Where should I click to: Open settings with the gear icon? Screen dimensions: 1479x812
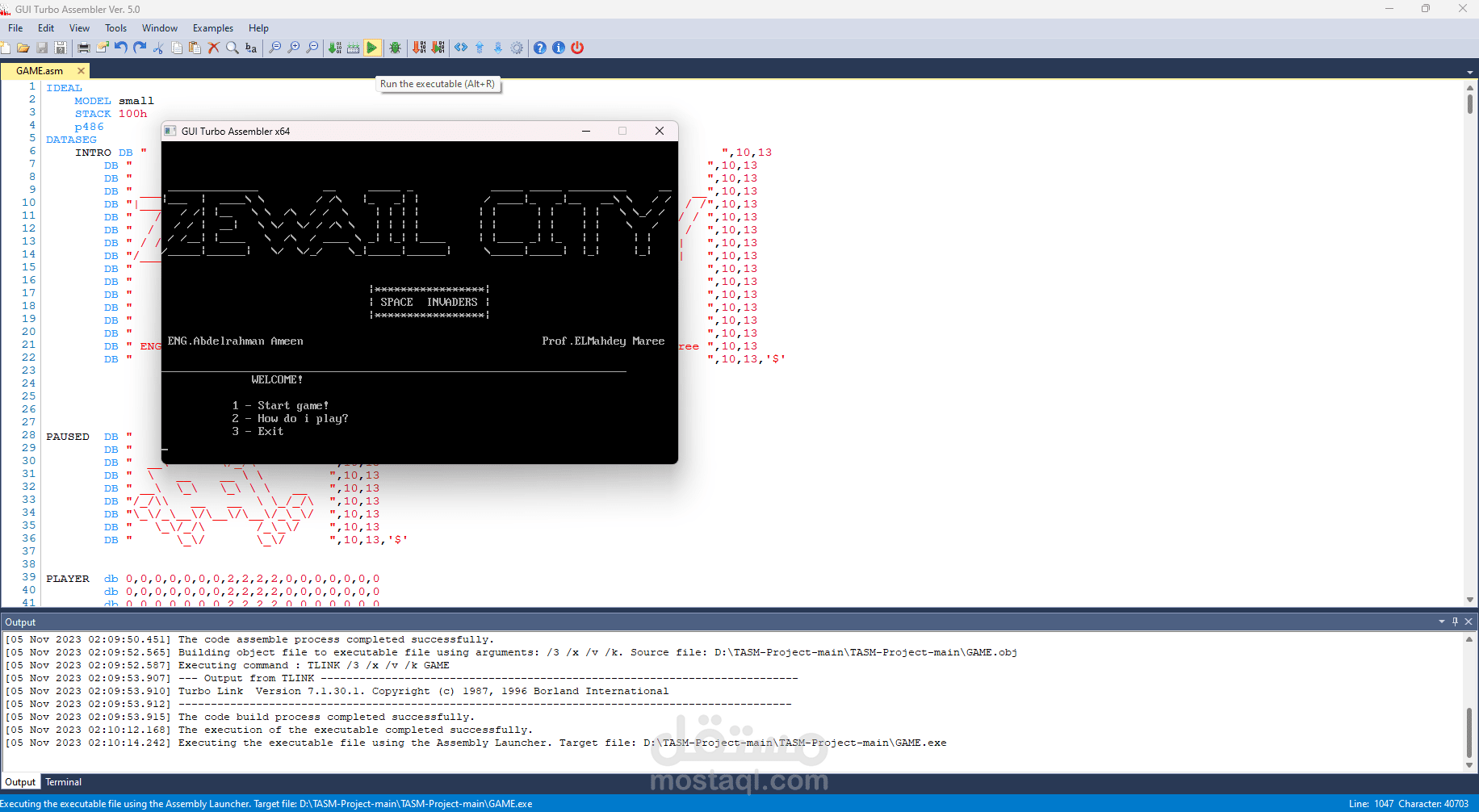tap(517, 48)
